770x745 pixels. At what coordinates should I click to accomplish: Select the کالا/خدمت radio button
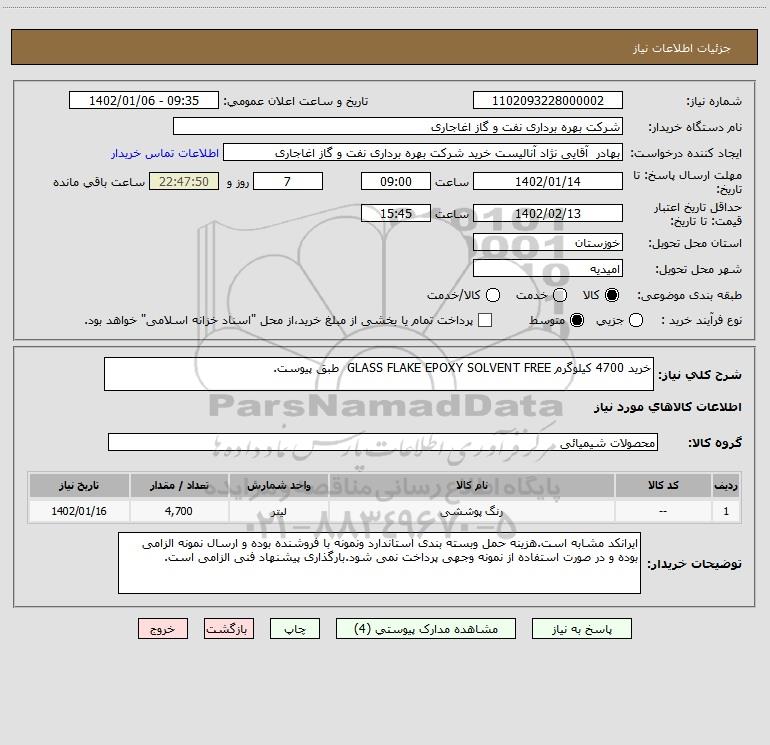click(x=493, y=295)
